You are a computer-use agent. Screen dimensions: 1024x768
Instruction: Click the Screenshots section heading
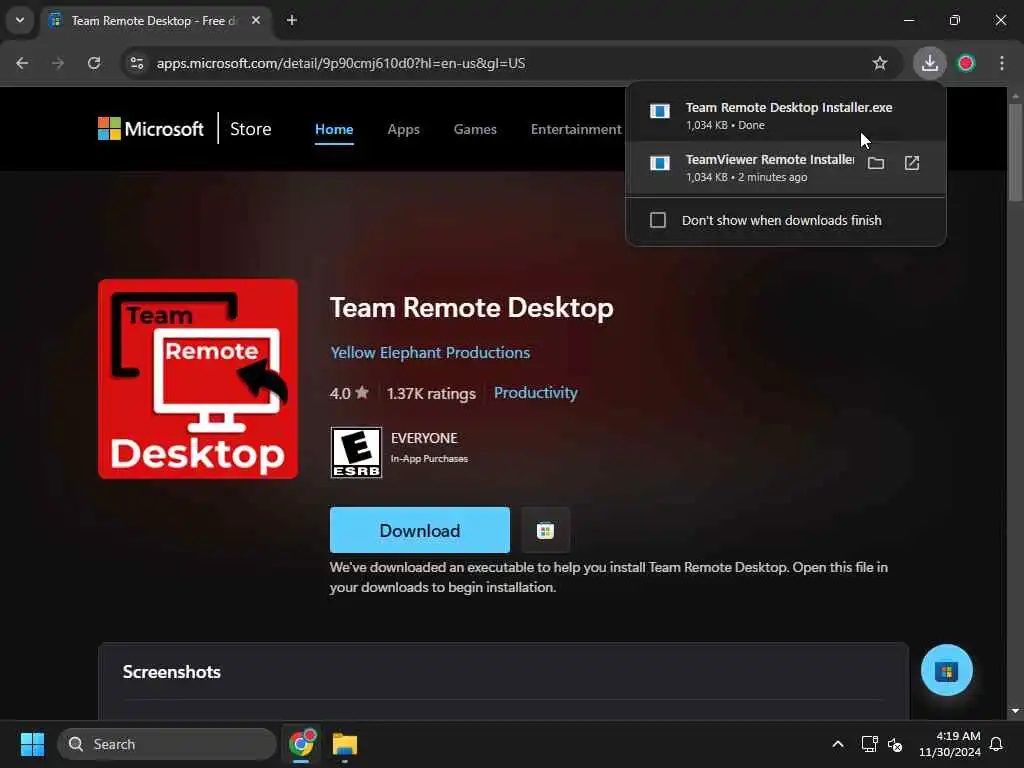click(172, 672)
